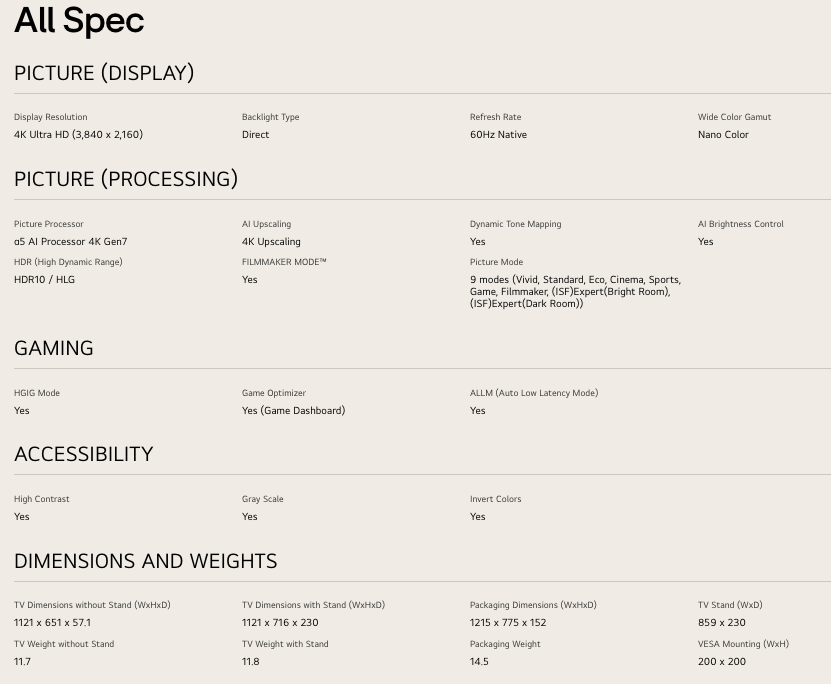Click the 1215 x 775 x 152 packaging dimensions
Viewport: 831px width, 684px height.
coord(508,623)
